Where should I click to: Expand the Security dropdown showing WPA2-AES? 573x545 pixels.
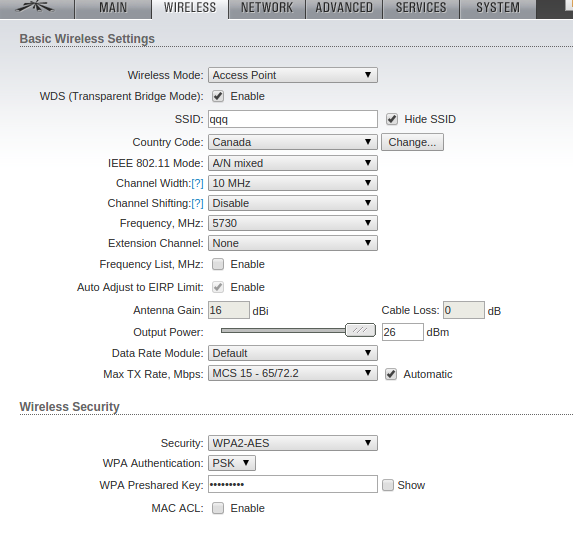(293, 443)
